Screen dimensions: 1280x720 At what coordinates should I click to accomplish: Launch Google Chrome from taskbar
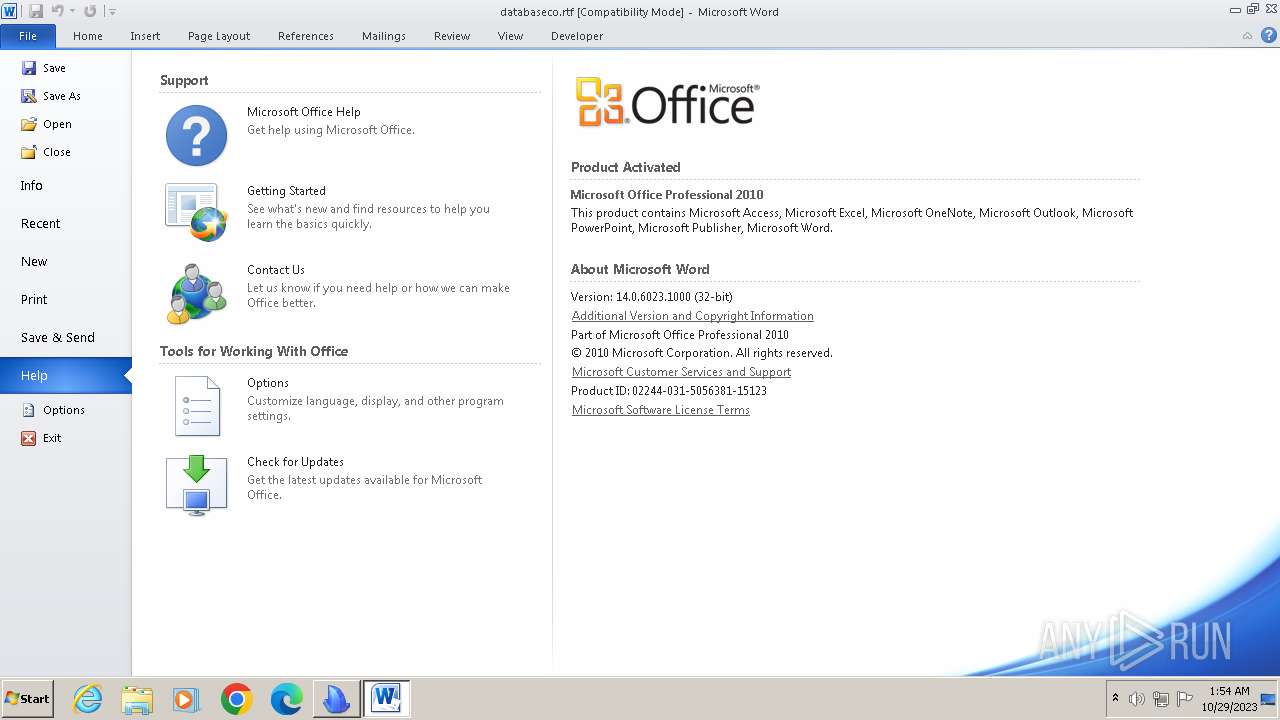point(237,699)
